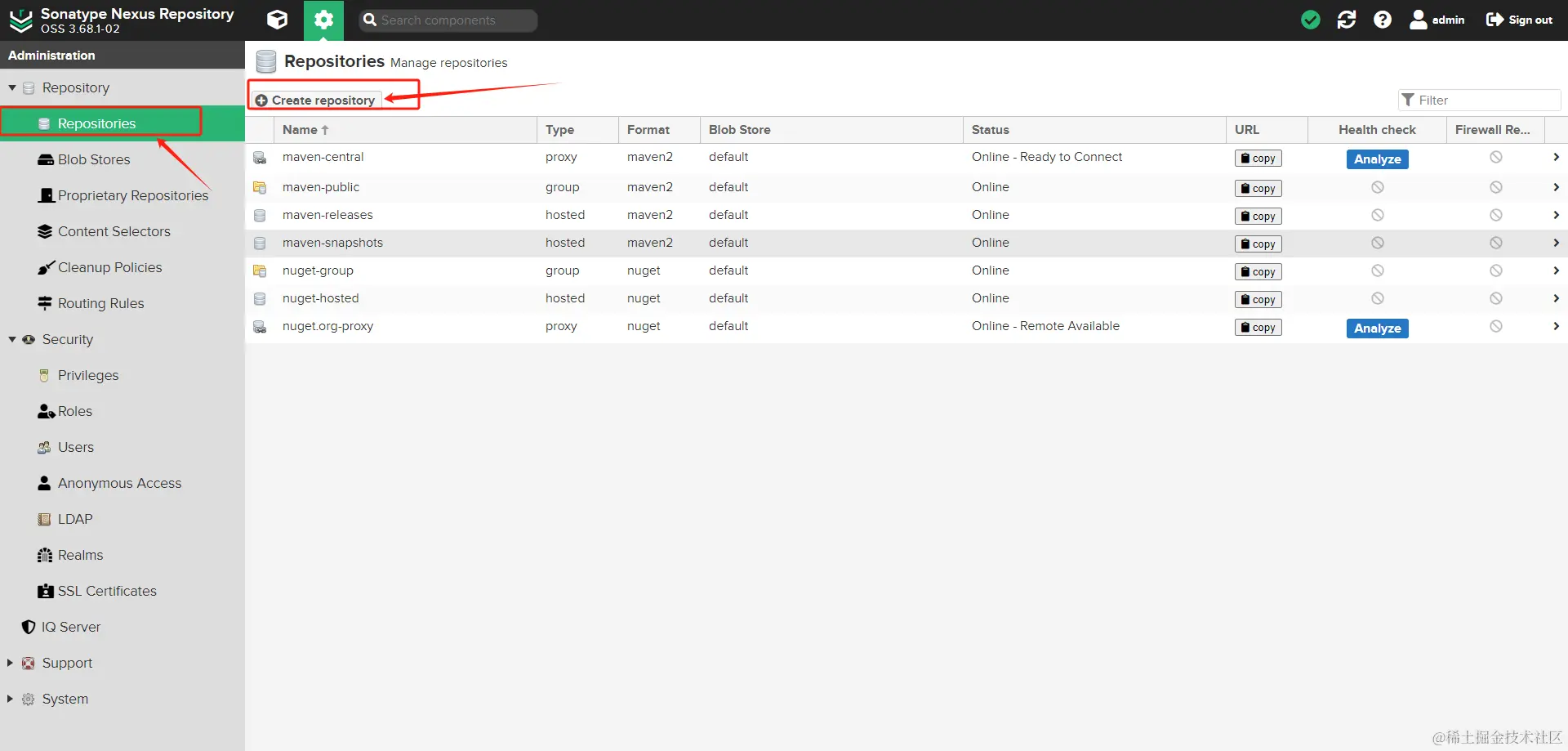Image resolution: width=1568 pixels, height=751 pixels.
Task: Click maven-releases hosted repository icon
Action: click(x=260, y=216)
